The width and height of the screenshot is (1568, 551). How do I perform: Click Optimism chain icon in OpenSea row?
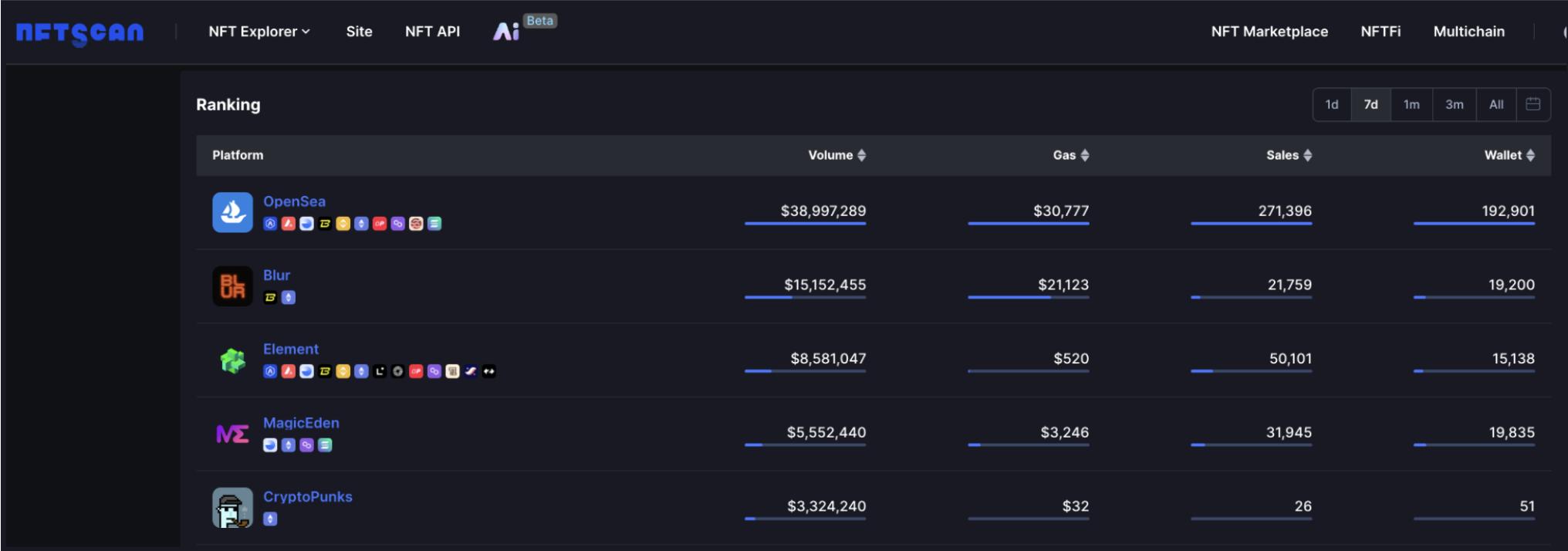(x=380, y=224)
